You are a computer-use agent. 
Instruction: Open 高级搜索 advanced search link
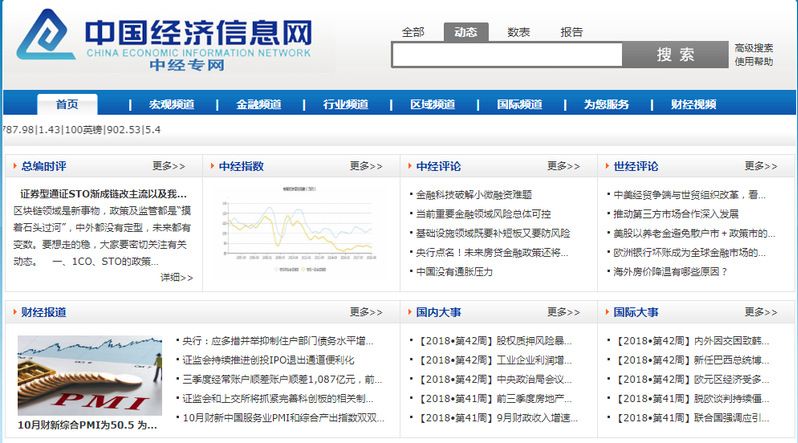(753, 47)
